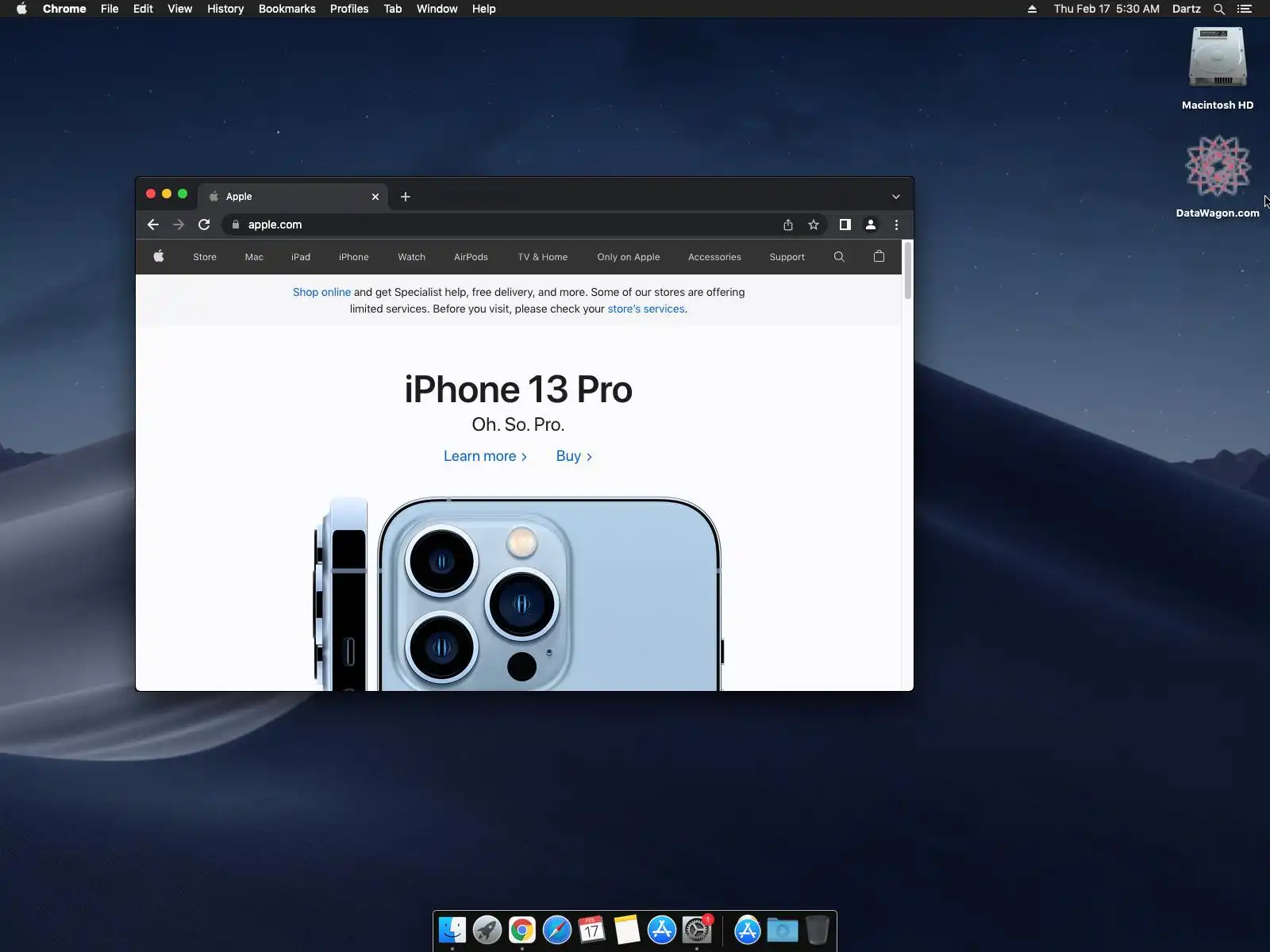Click the date and time in menu bar
1270x952 pixels.
(x=1106, y=9)
